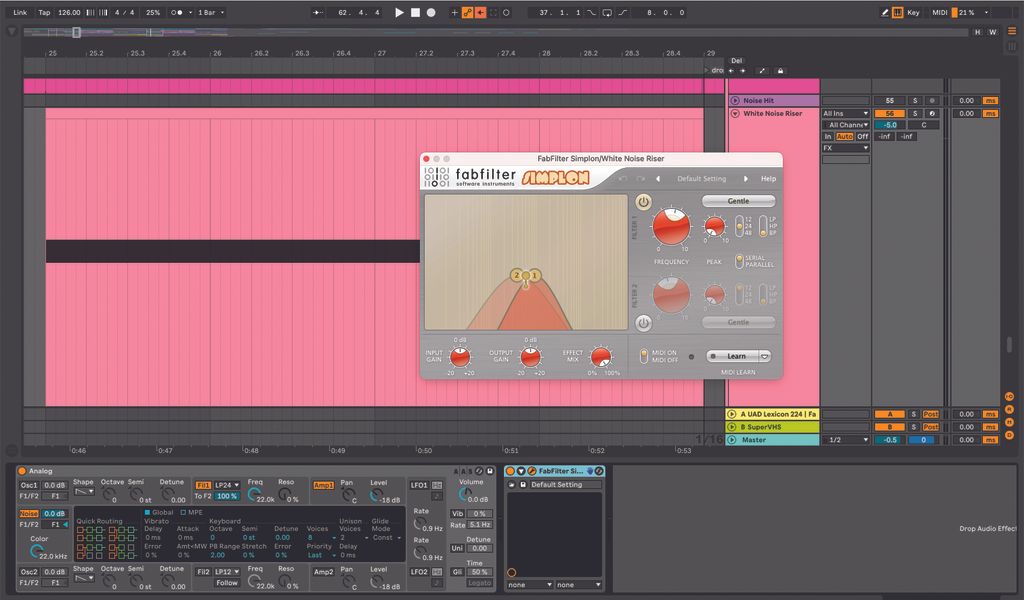Click the Filter 1 LP/HP/BP type switch

click(x=763, y=226)
